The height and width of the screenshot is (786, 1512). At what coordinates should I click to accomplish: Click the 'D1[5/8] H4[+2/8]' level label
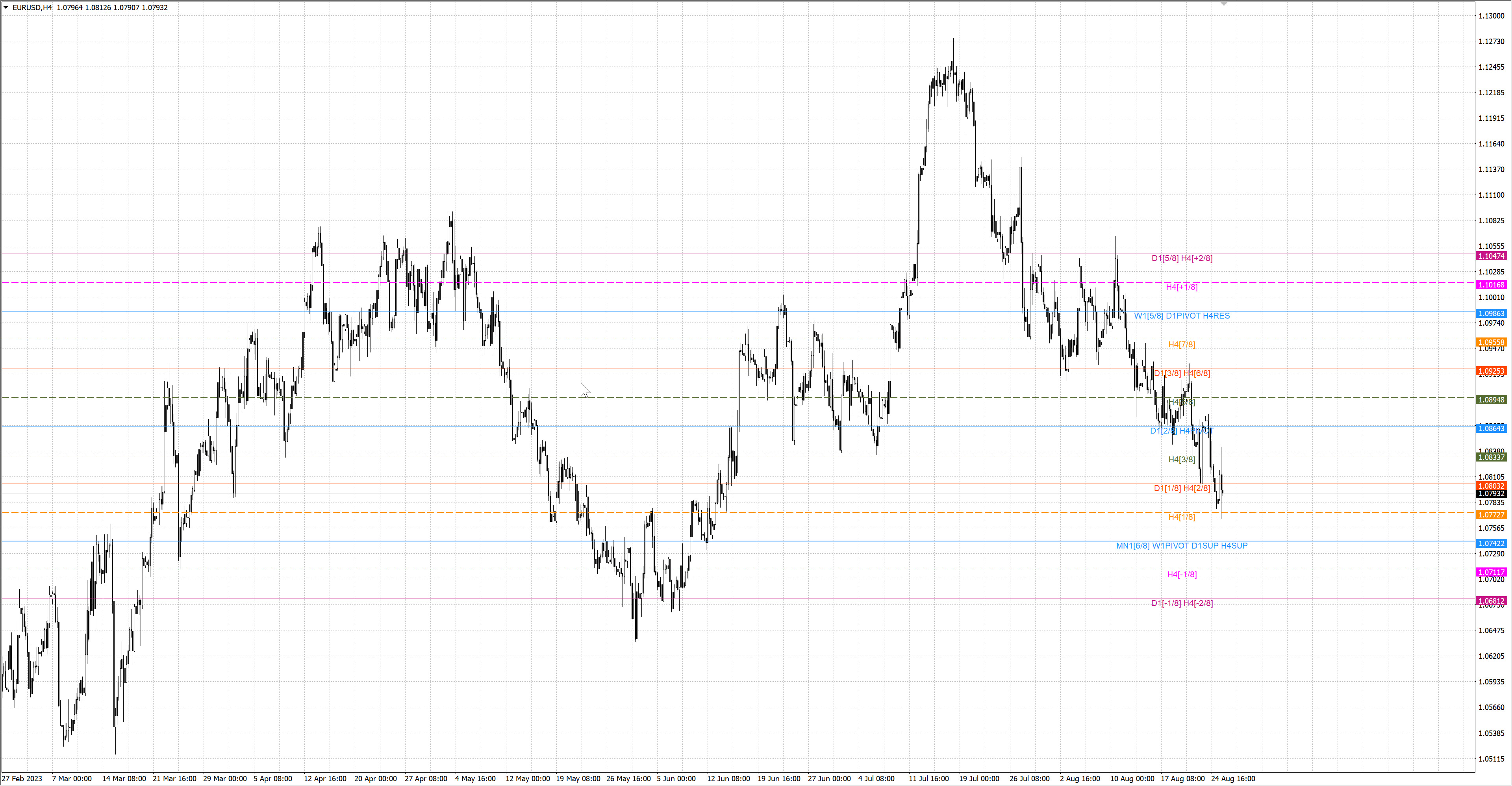[x=1182, y=258]
